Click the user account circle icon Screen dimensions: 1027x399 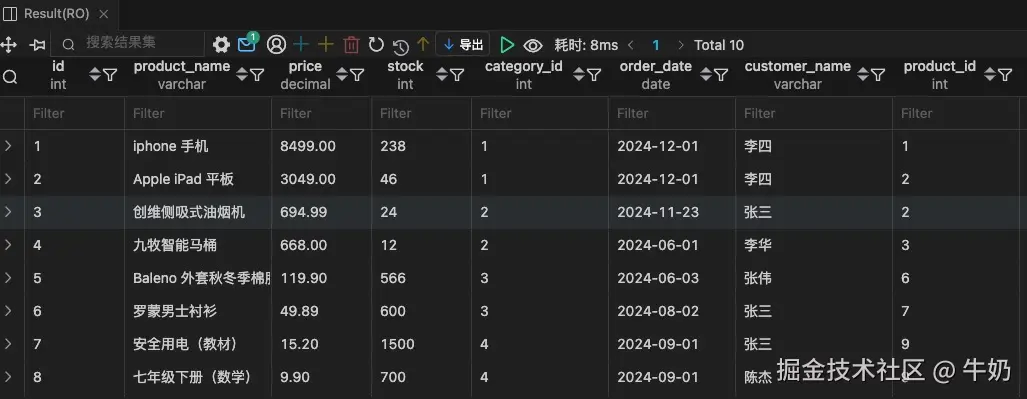click(276, 45)
